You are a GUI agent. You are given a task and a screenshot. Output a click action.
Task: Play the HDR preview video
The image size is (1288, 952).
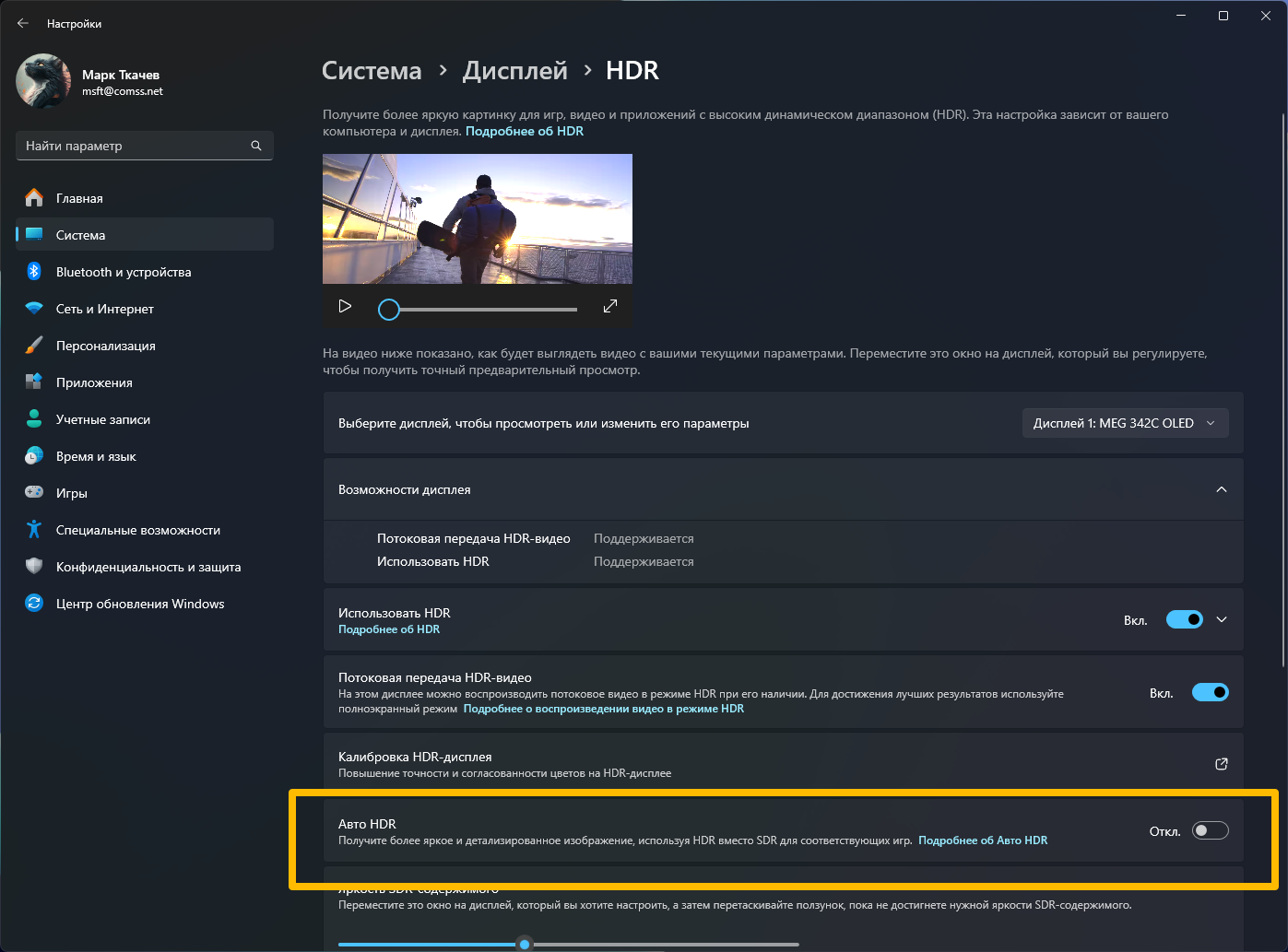tap(345, 306)
